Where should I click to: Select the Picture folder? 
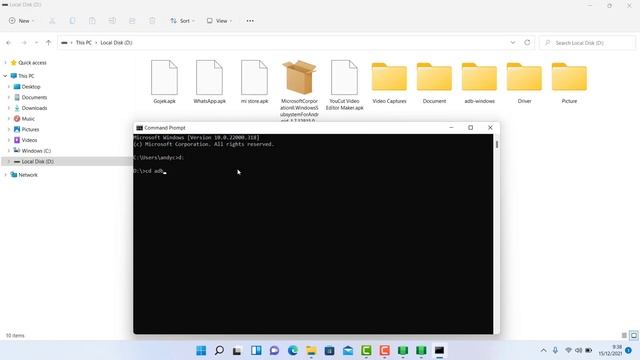tap(569, 82)
